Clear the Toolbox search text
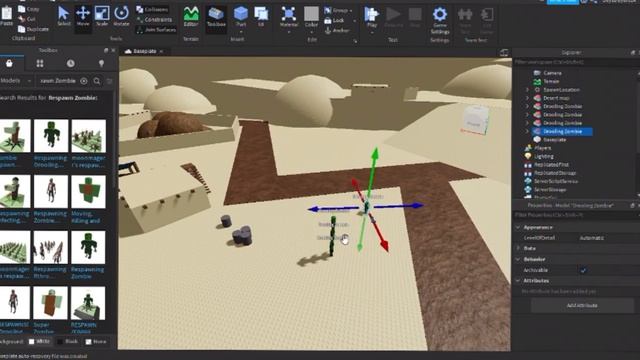This screenshot has width=640, height=360. pyautogui.click(x=84, y=81)
